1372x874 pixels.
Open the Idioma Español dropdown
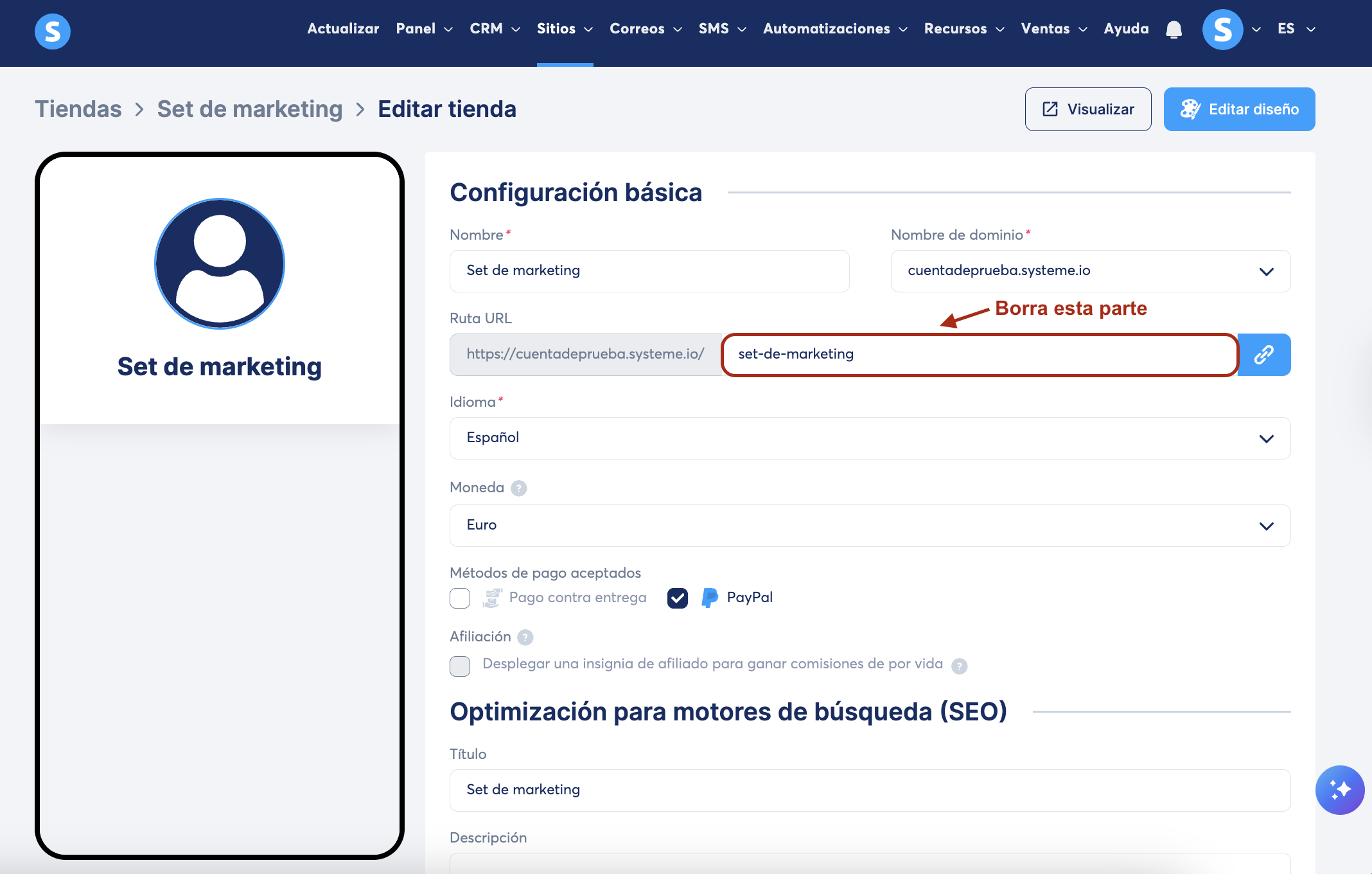tap(870, 438)
